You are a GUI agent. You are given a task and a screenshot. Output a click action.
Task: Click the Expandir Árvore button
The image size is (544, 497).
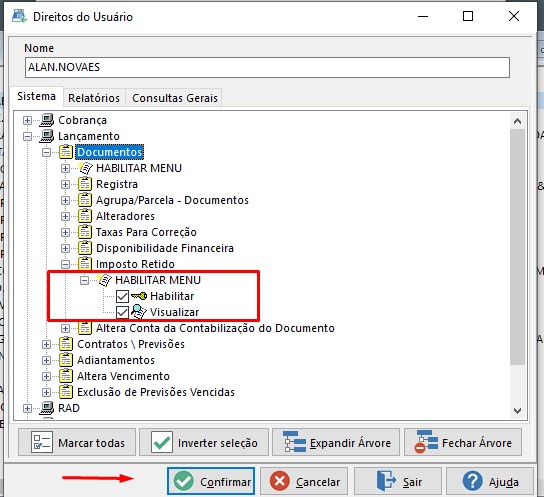(336, 442)
